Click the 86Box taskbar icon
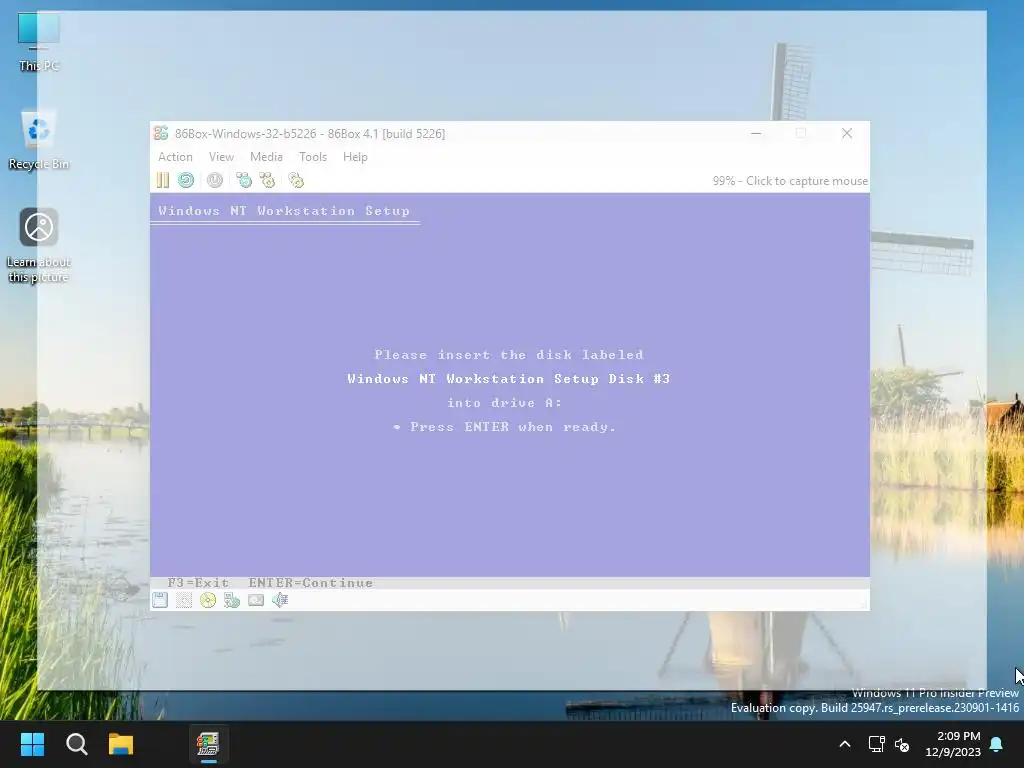 pyautogui.click(x=208, y=744)
